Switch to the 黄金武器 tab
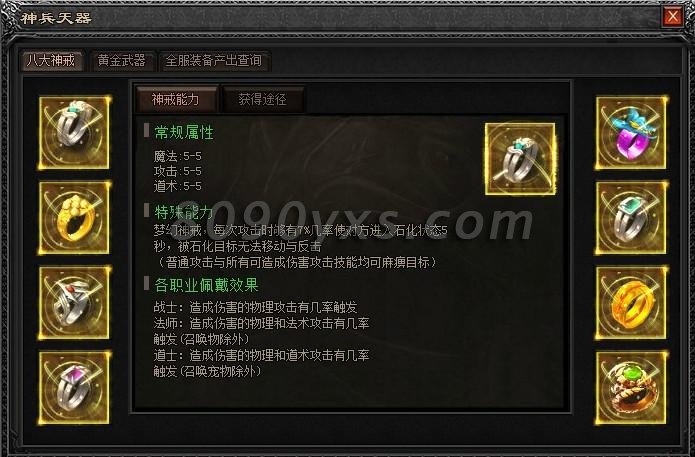Screen dimensions: 695x457 [121, 60]
